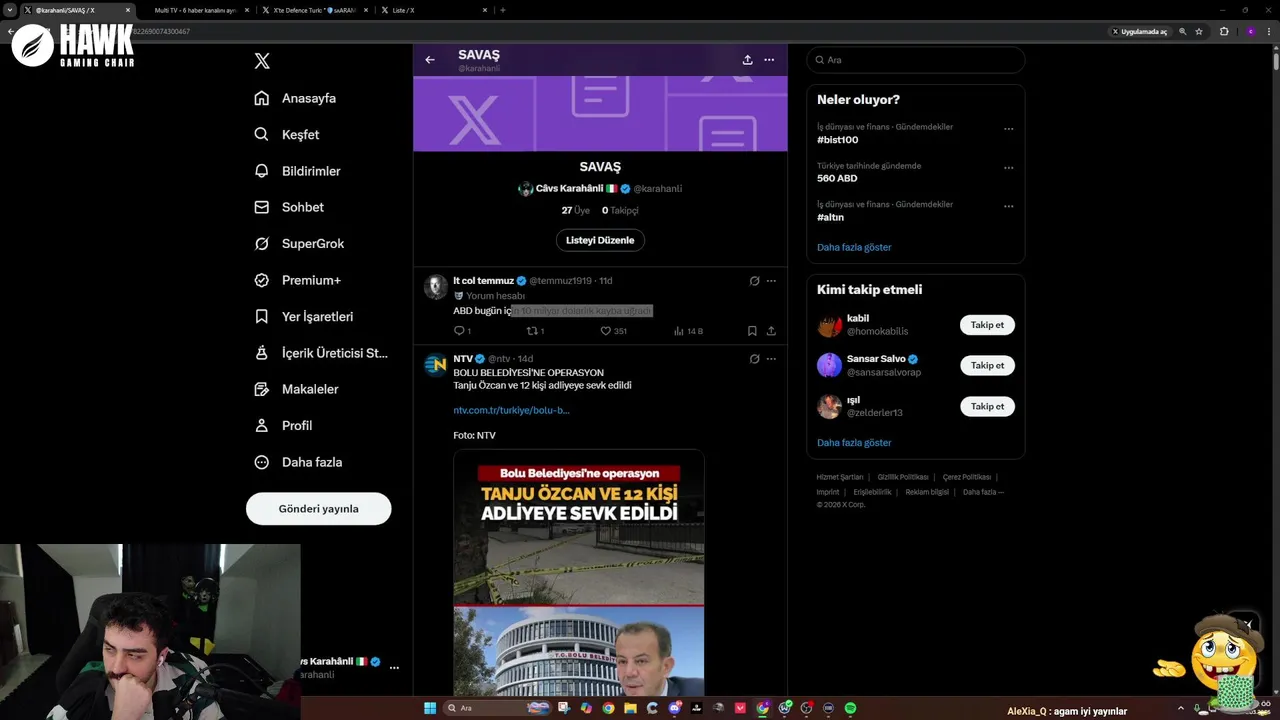Open the browser tab search dropdown
Screen dimensions: 1280x720
tap(10, 10)
